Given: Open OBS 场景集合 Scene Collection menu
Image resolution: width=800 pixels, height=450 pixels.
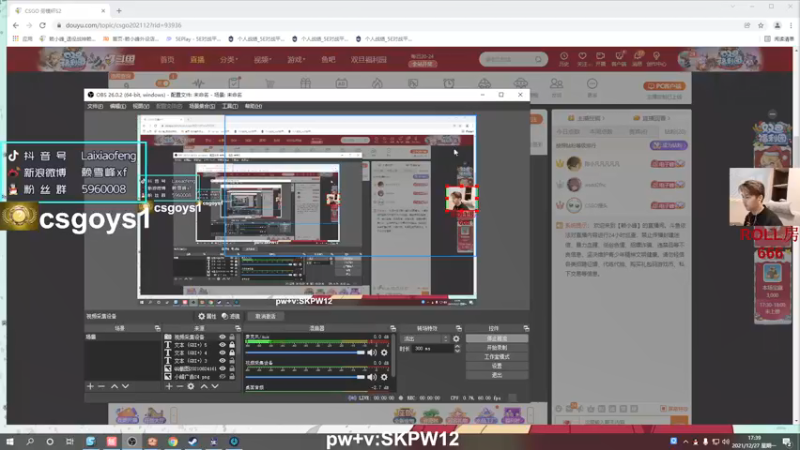Looking at the screenshot, I should pyautogui.click(x=202, y=106).
